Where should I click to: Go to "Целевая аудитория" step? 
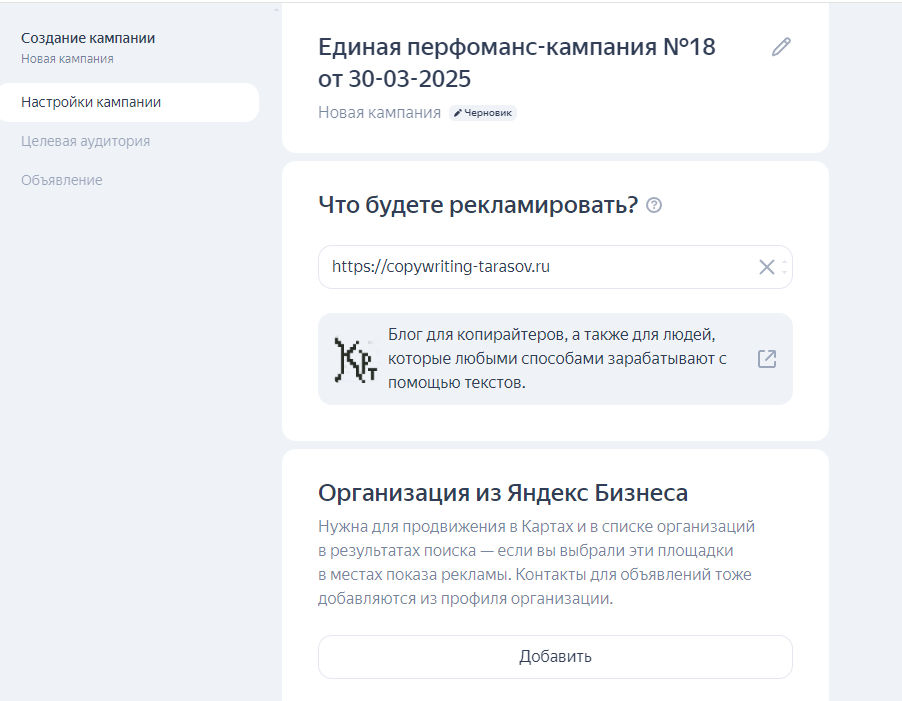(x=85, y=141)
